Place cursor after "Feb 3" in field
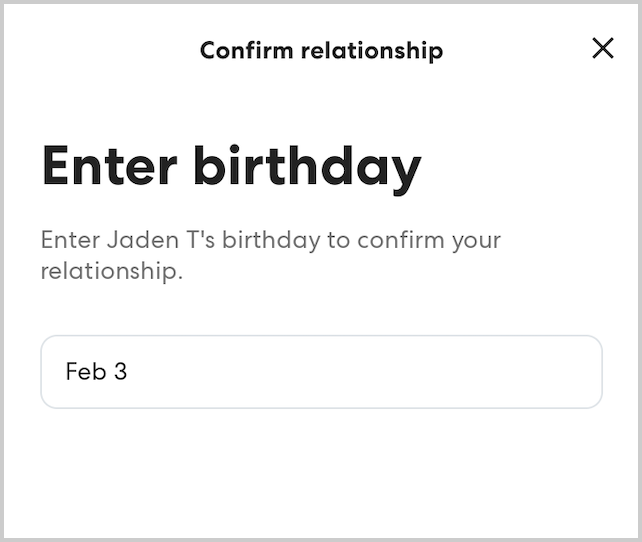 (x=129, y=372)
